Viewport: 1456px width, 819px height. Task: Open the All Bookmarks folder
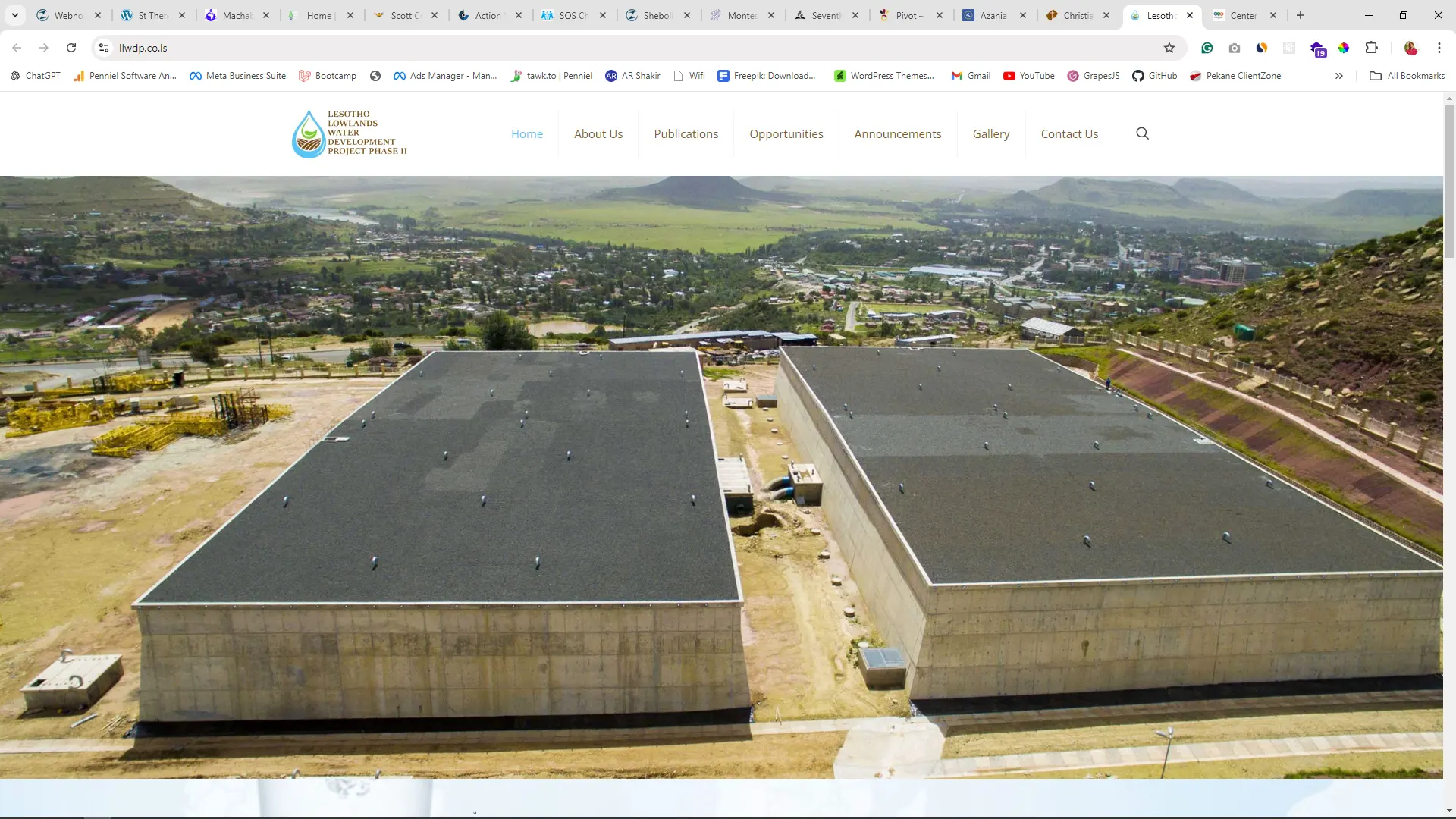(1407, 76)
